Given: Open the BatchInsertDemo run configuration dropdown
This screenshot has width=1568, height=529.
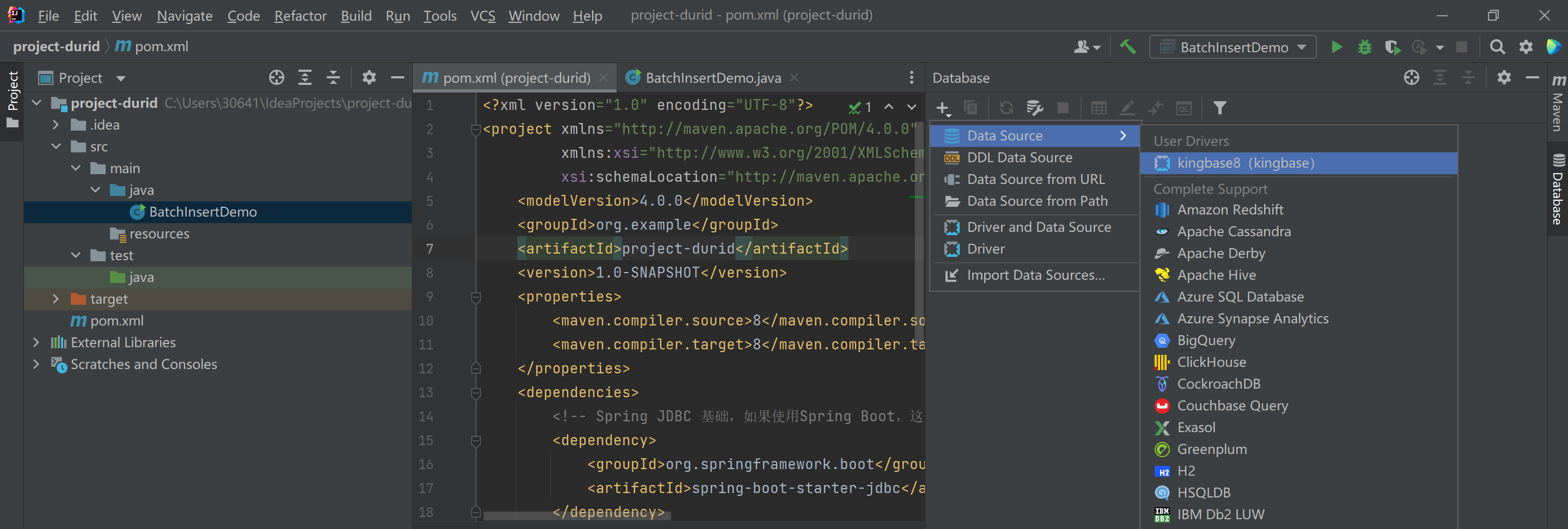Looking at the screenshot, I should tap(1233, 47).
